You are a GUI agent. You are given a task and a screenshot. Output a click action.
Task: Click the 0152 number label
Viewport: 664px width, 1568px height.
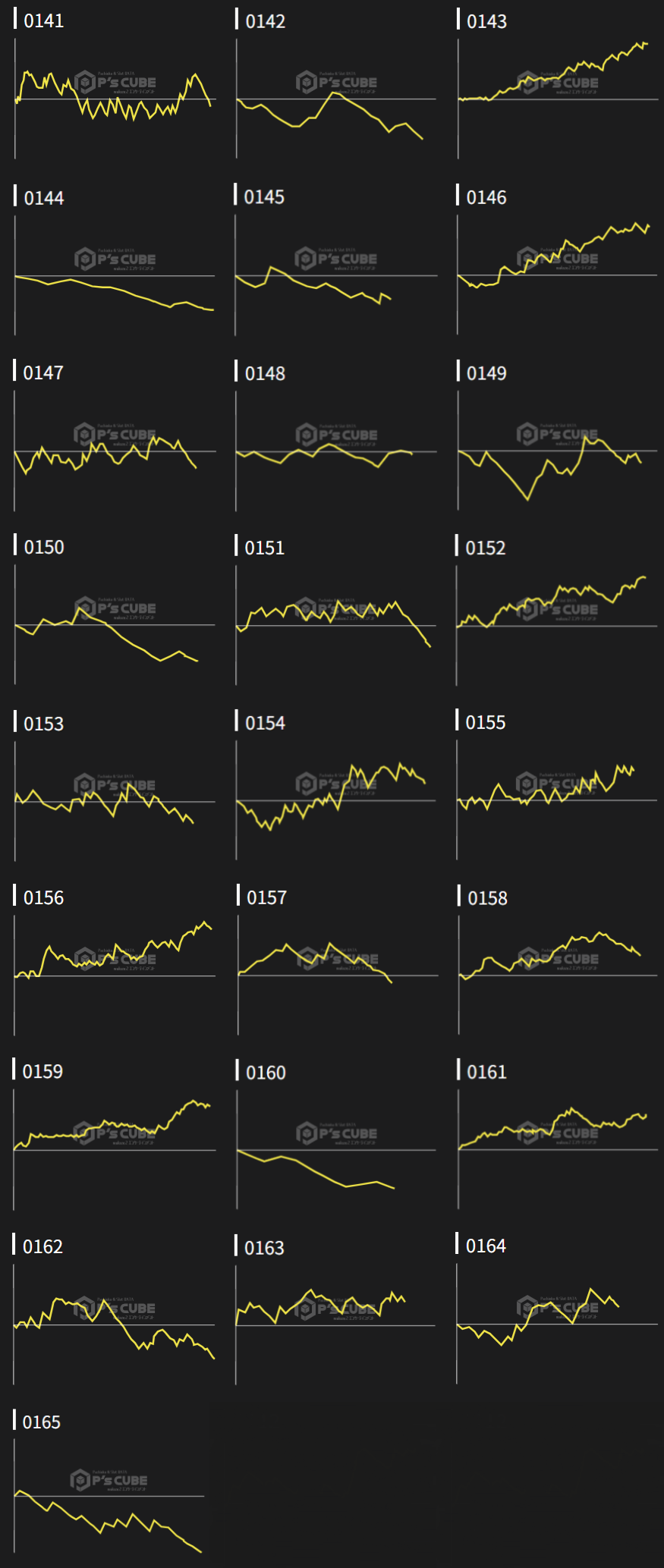485,548
